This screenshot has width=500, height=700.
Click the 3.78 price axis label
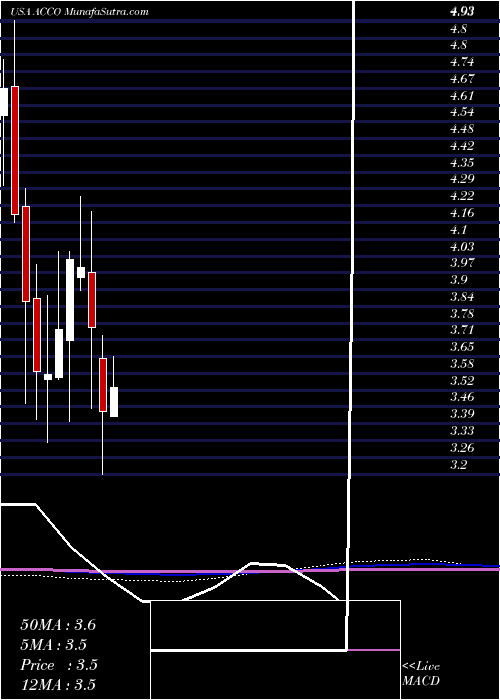462,314
